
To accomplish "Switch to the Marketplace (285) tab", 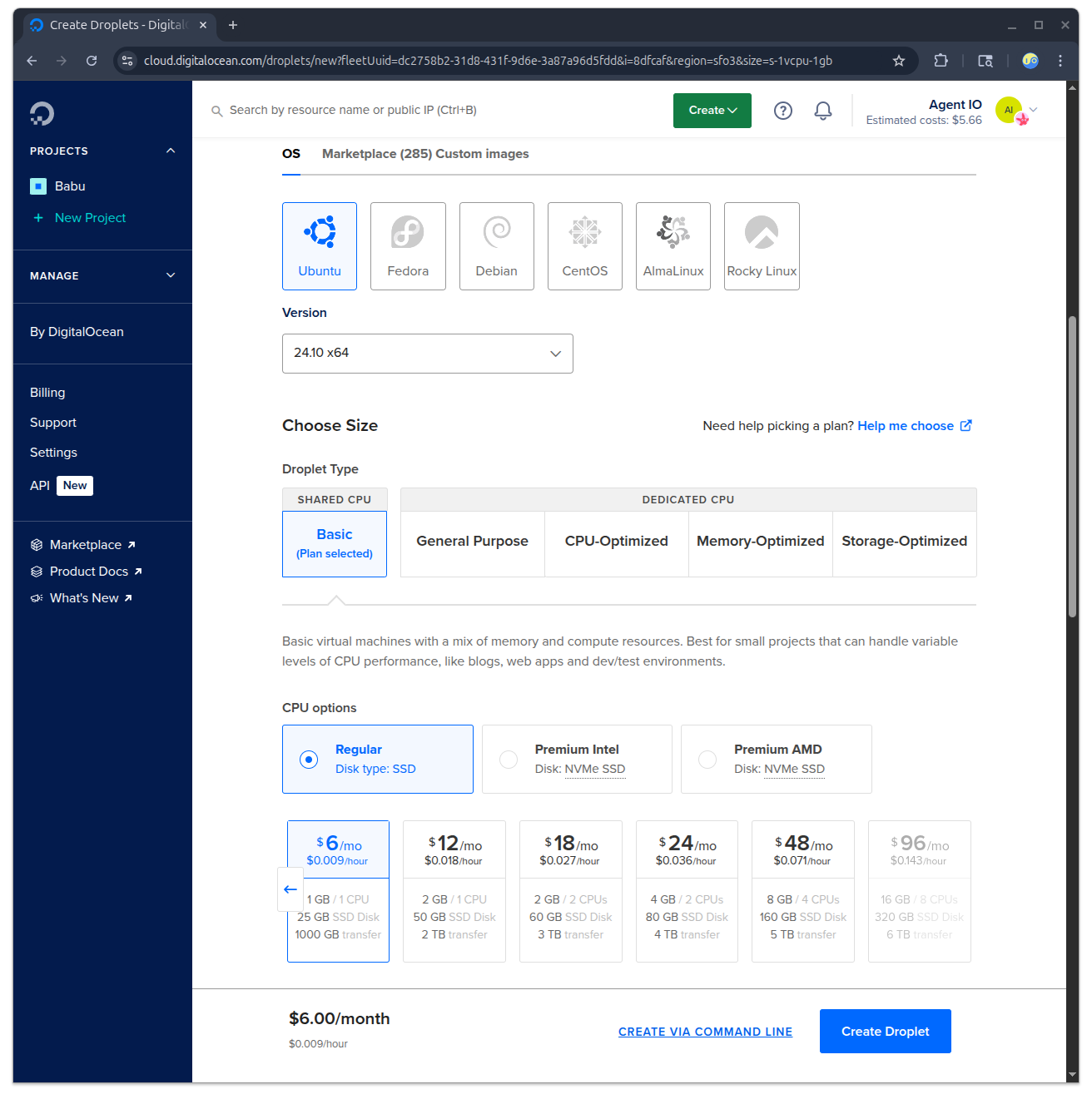I will pyautogui.click(x=377, y=154).
